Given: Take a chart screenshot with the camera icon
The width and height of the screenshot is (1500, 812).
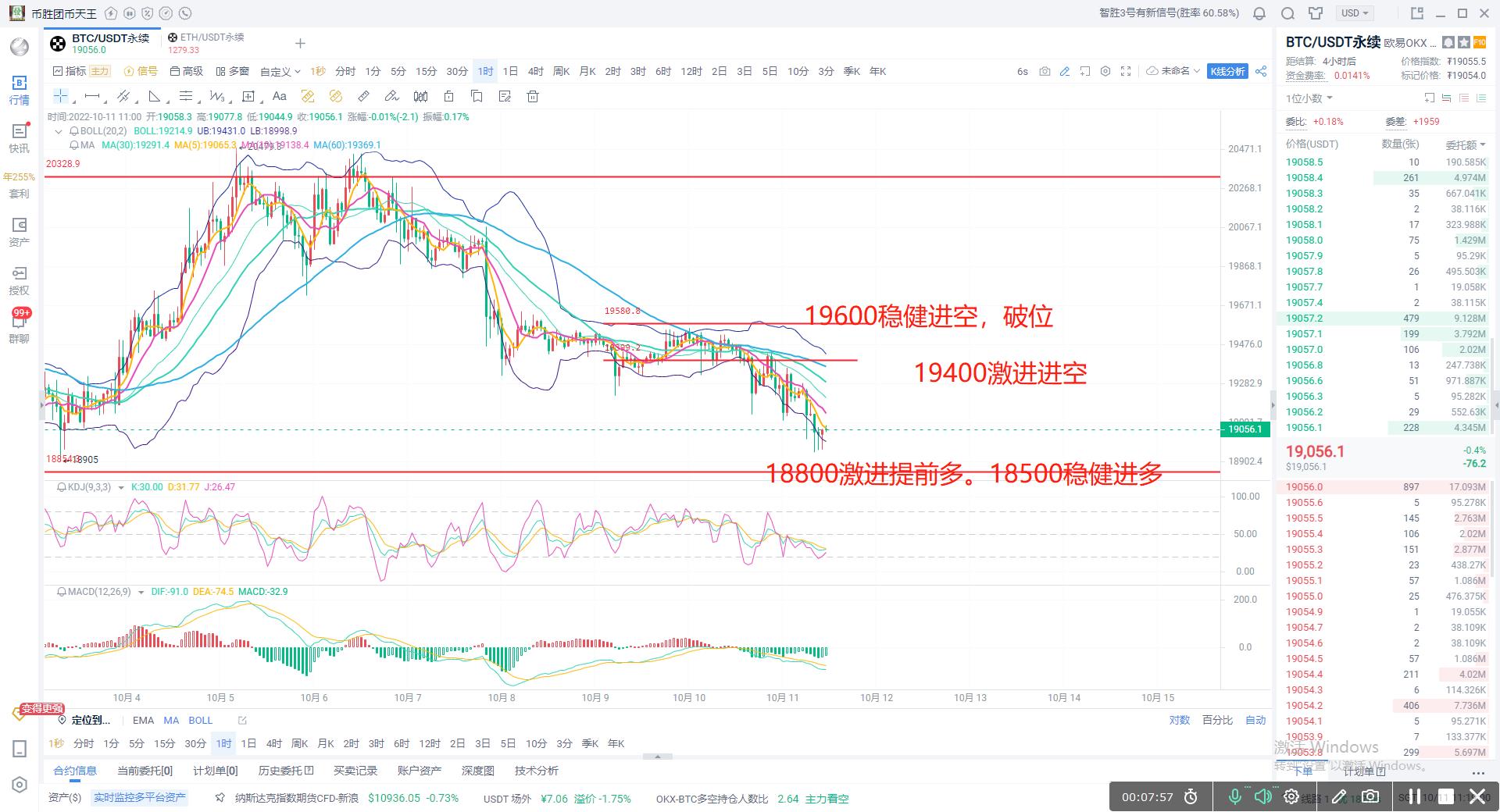Looking at the screenshot, I should click(x=1045, y=70).
